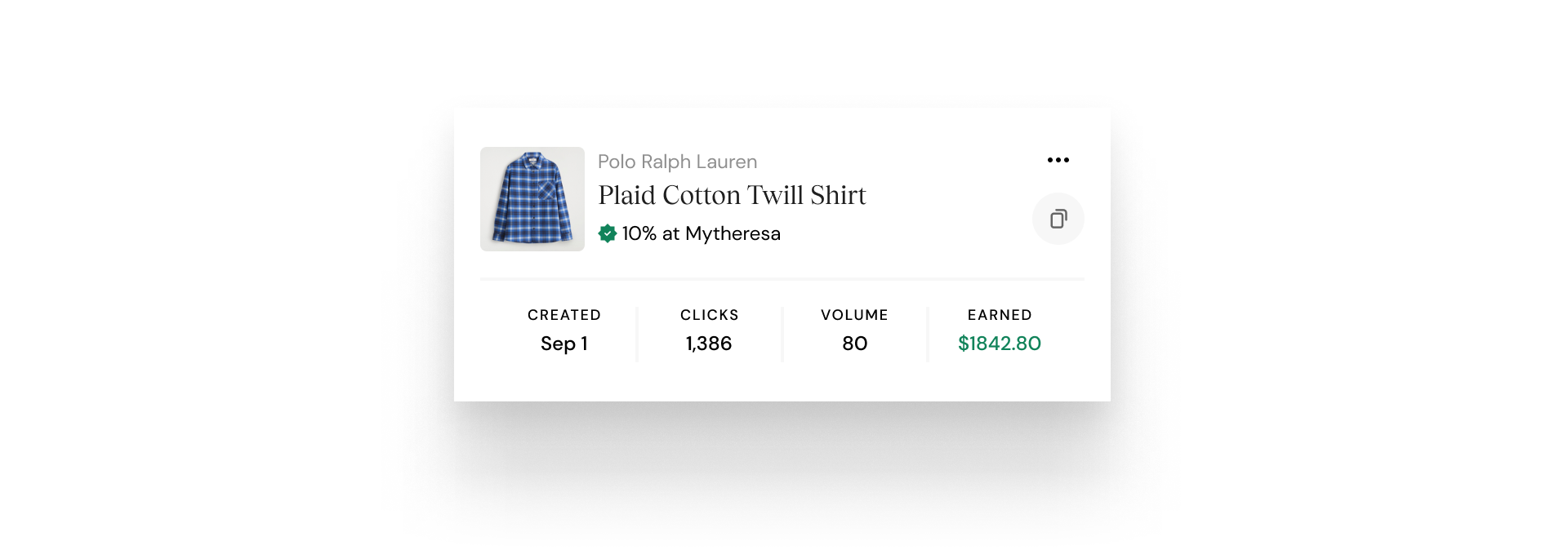This screenshot has height=550, width=1568.
Task: Click the 10% commission rate text
Action: coord(639,233)
